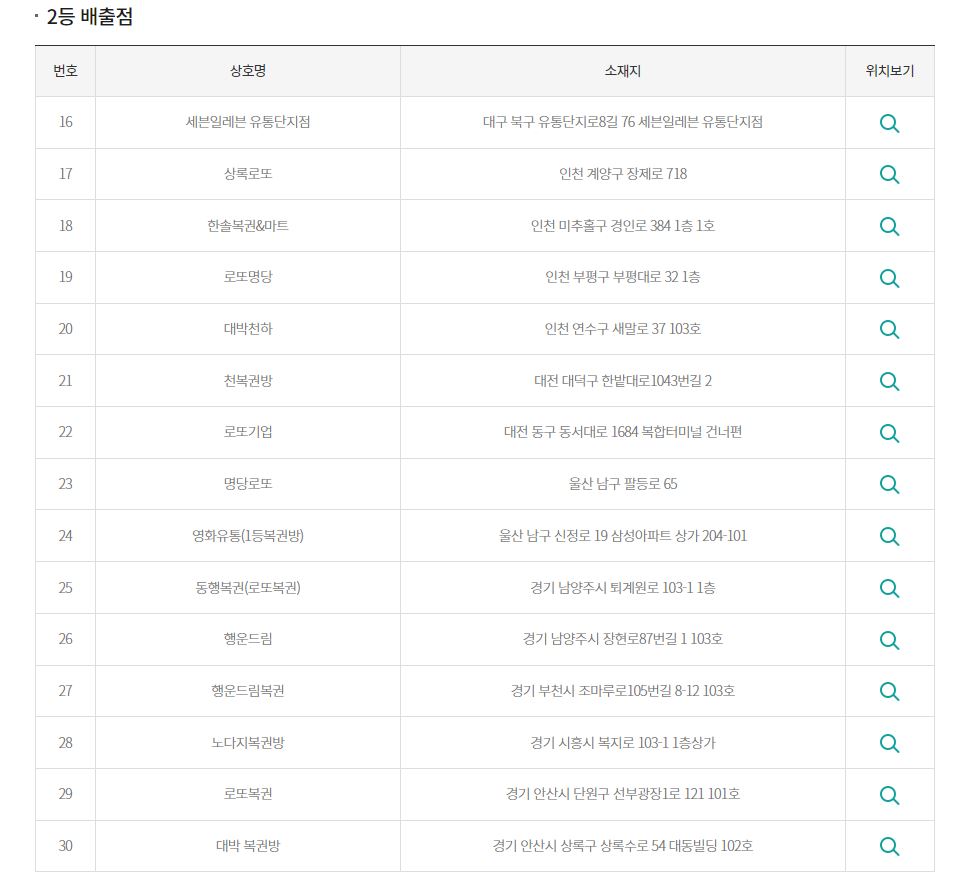Show location for 행운드림복권 row 27
957x891 pixels.
tap(889, 691)
